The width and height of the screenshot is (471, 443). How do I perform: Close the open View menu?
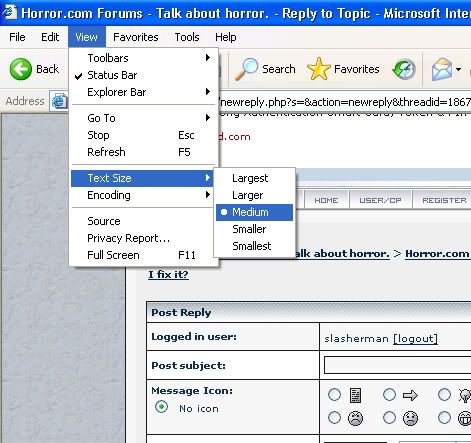(87, 37)
